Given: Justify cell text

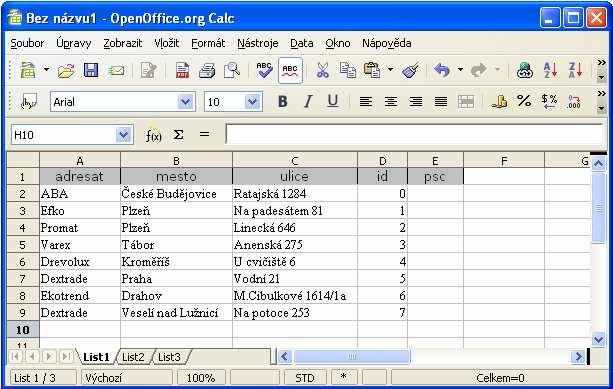Looking at the screenshot, I should 441,102.
